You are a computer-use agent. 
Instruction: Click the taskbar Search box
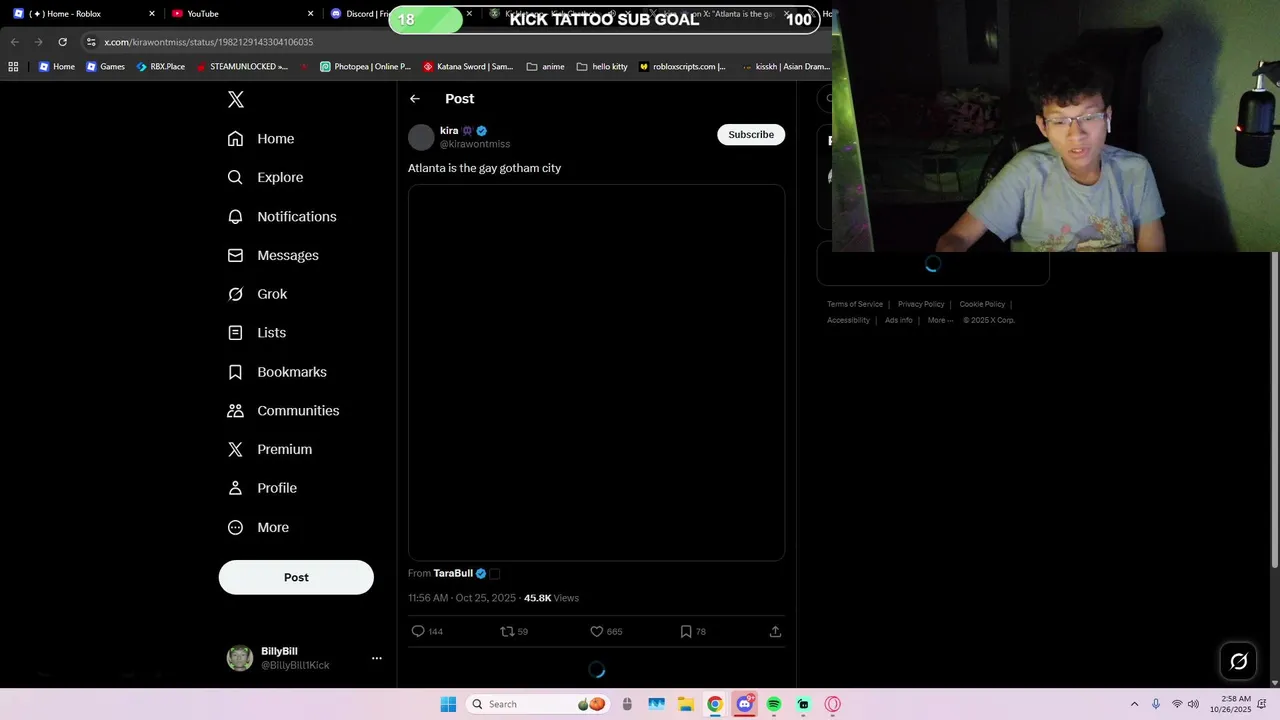(536, 704)
